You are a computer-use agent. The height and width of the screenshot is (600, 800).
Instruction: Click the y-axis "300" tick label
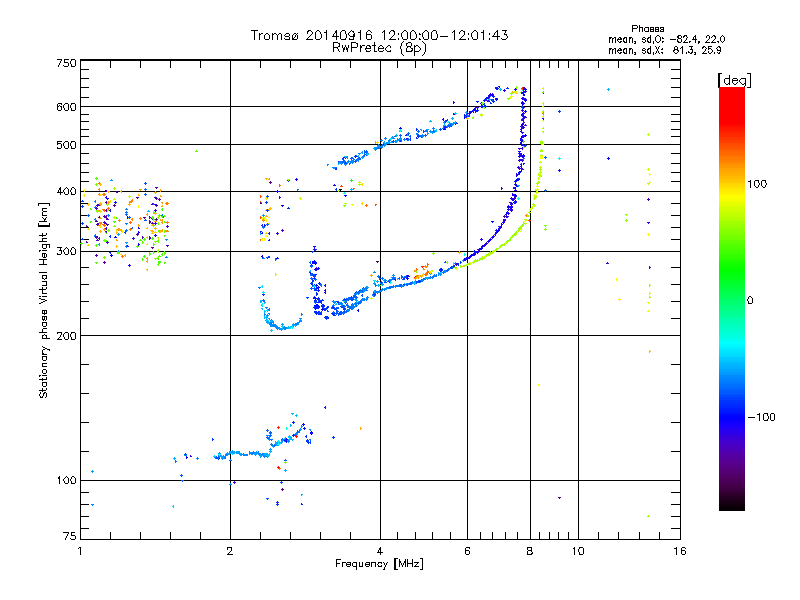[66, 251]
